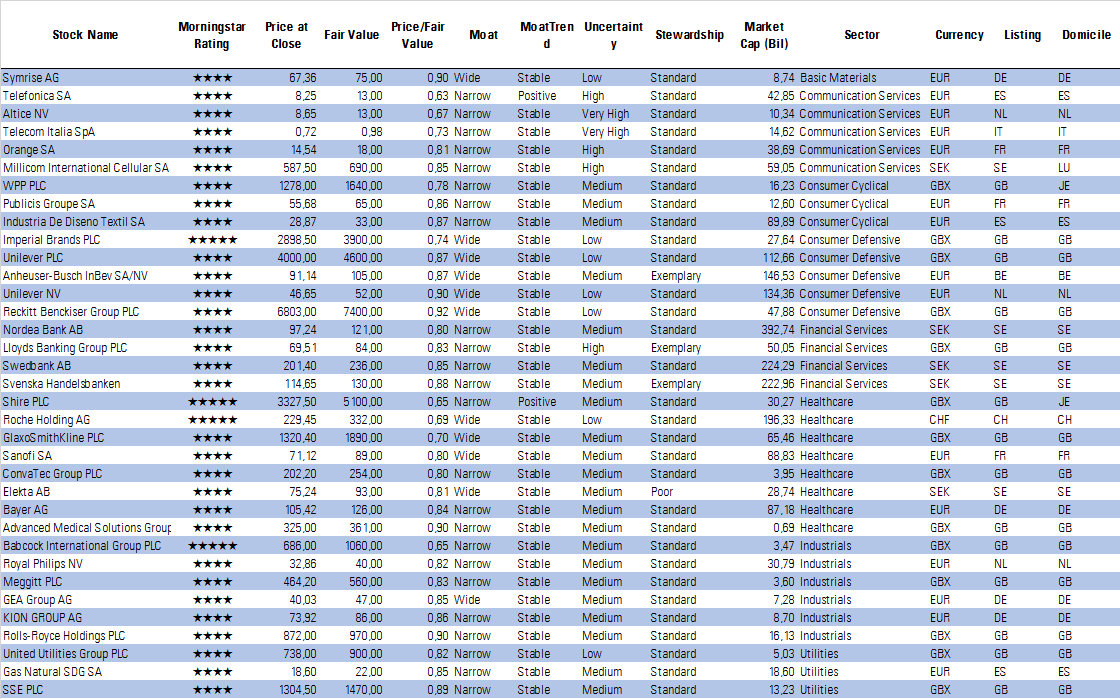Select the CHF currency cell for Roche Holding

tap(941, 420)
